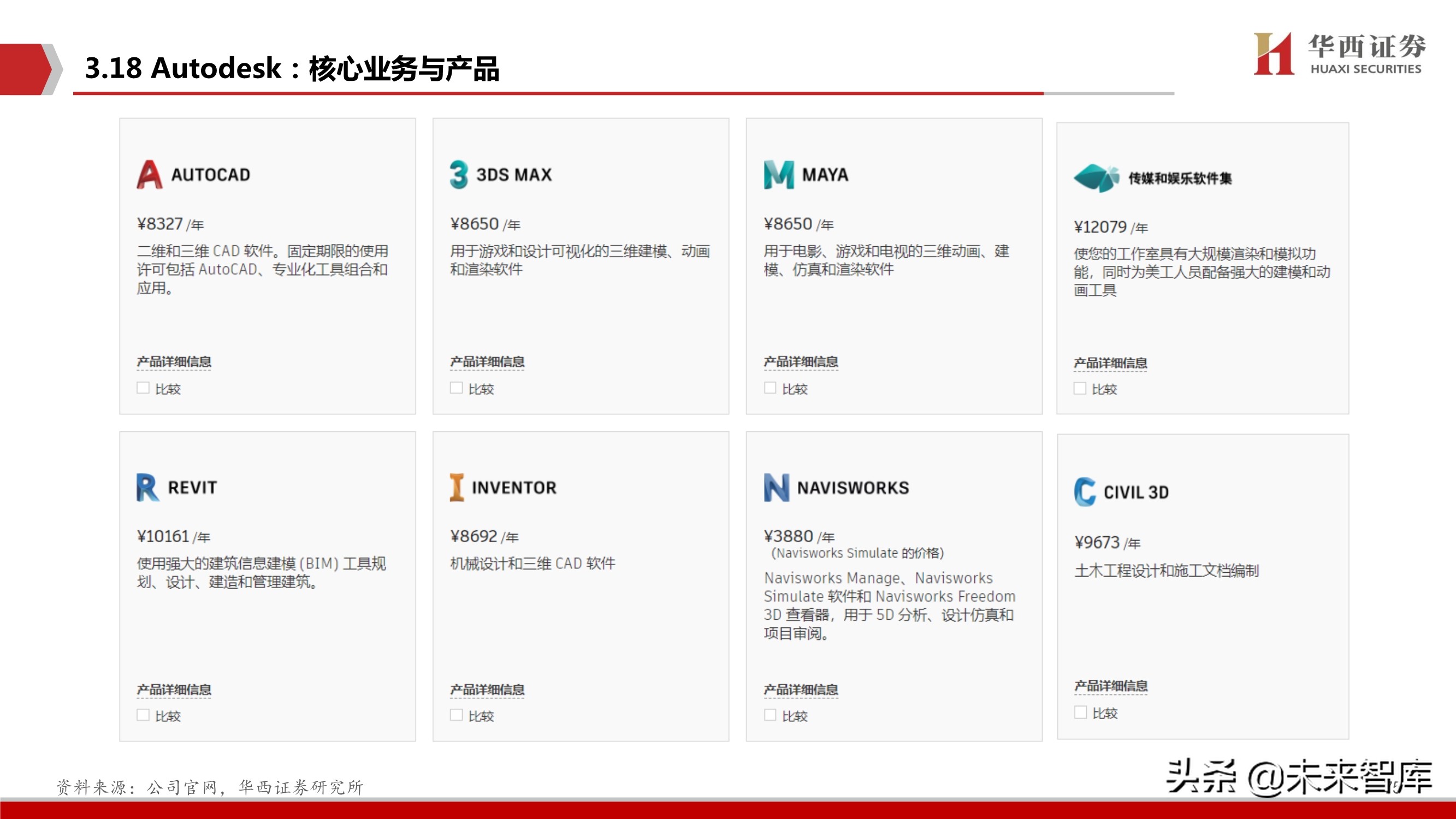
Task: Click the ¥8692 /年 Inventor price
Action: coord(484,536)
